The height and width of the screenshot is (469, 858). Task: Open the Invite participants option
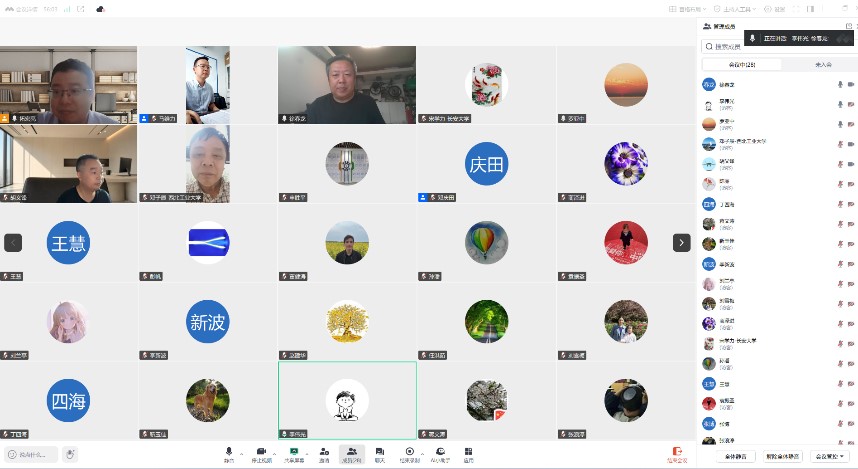coord(324,451)
